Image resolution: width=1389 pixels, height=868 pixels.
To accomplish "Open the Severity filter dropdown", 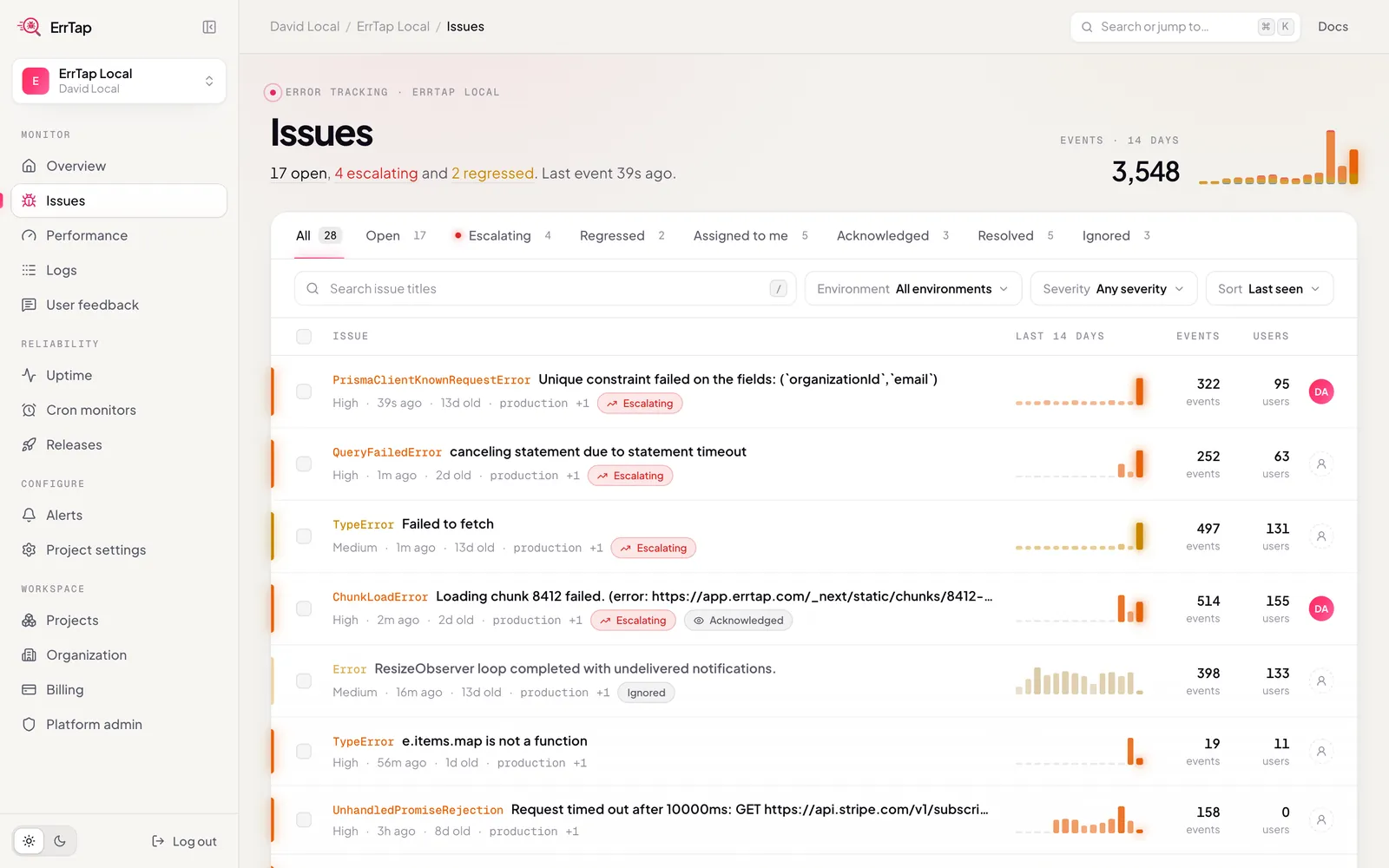I will [1114, 289].
